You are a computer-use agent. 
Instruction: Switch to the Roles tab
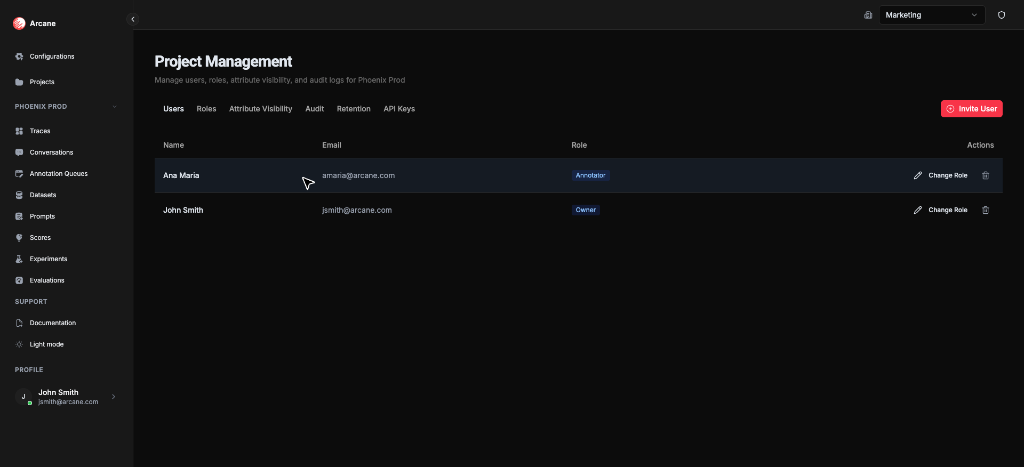(x=206, y=109)
